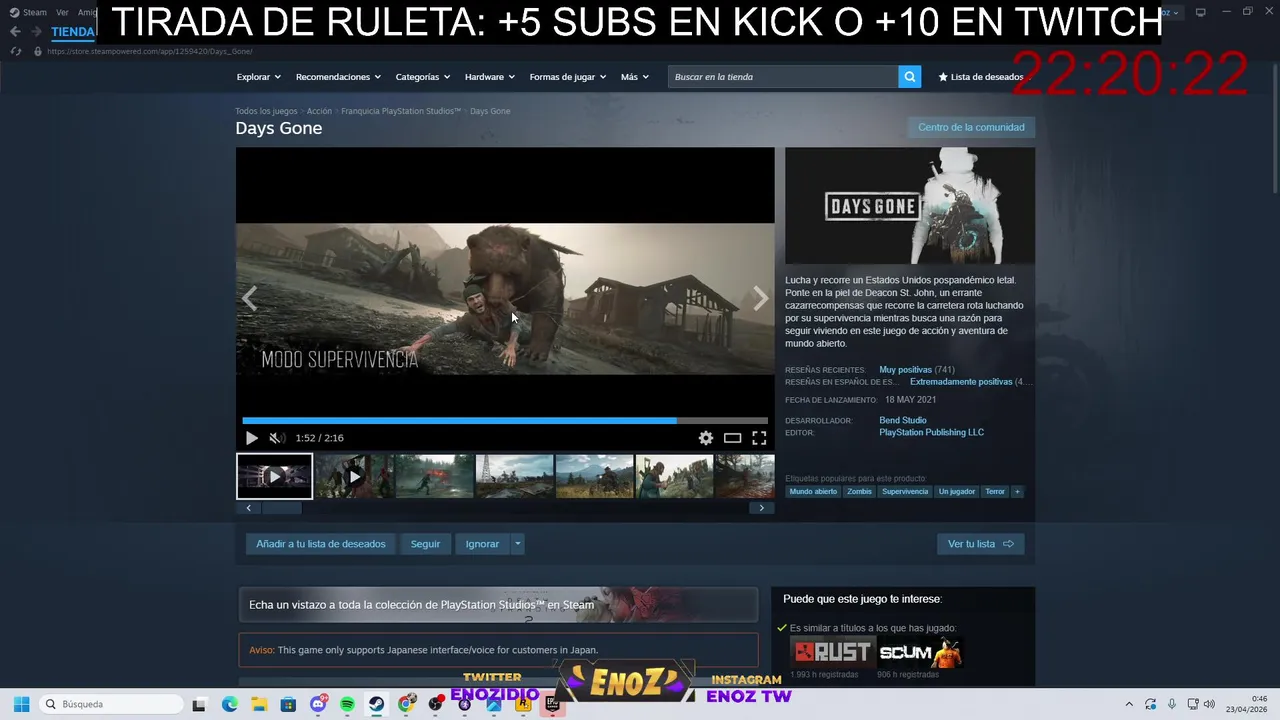Play the Days Gone trailer video
The image size is (1280, 720).
252,438
